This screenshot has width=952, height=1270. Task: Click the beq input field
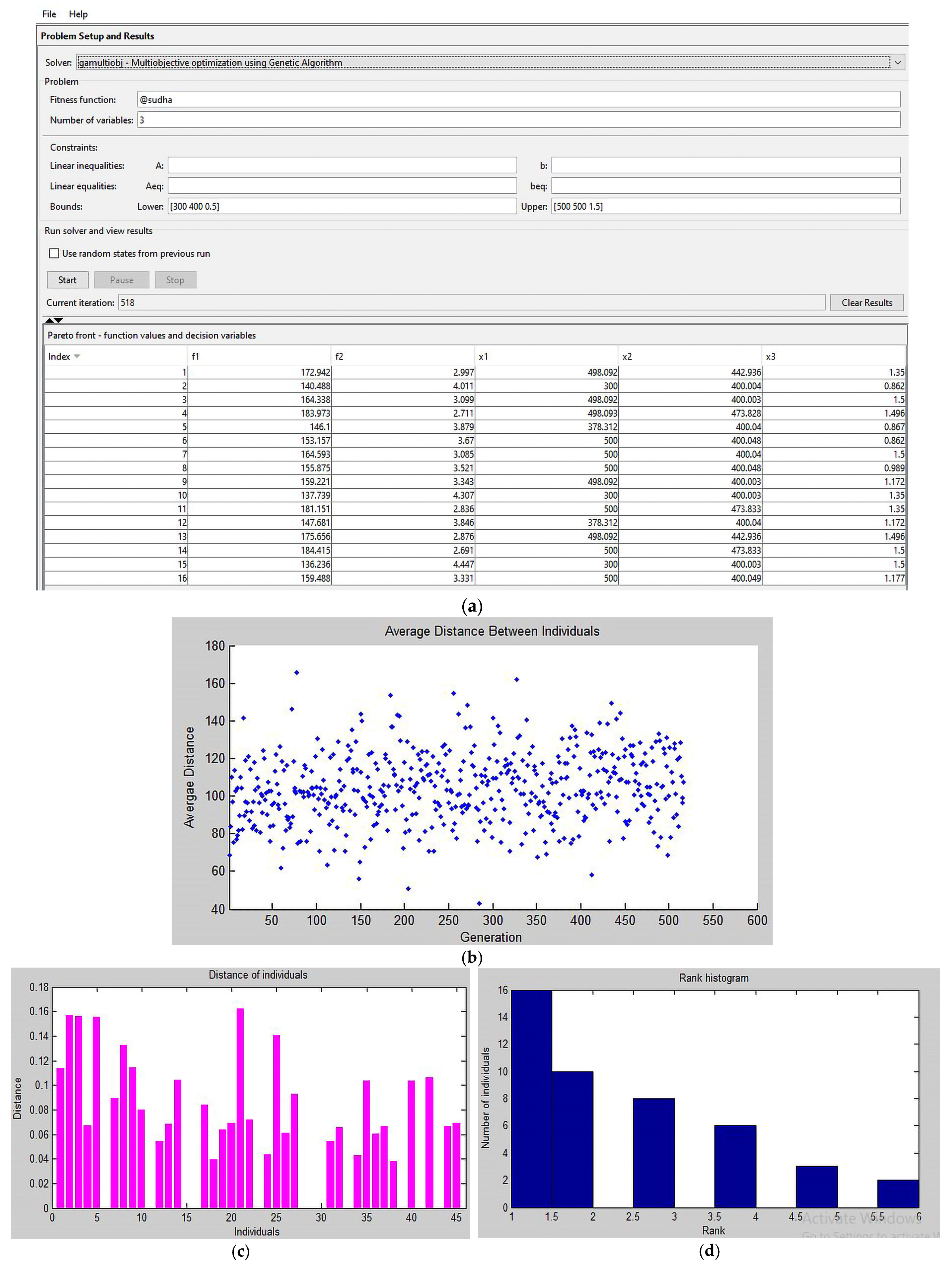click(725, 186)
